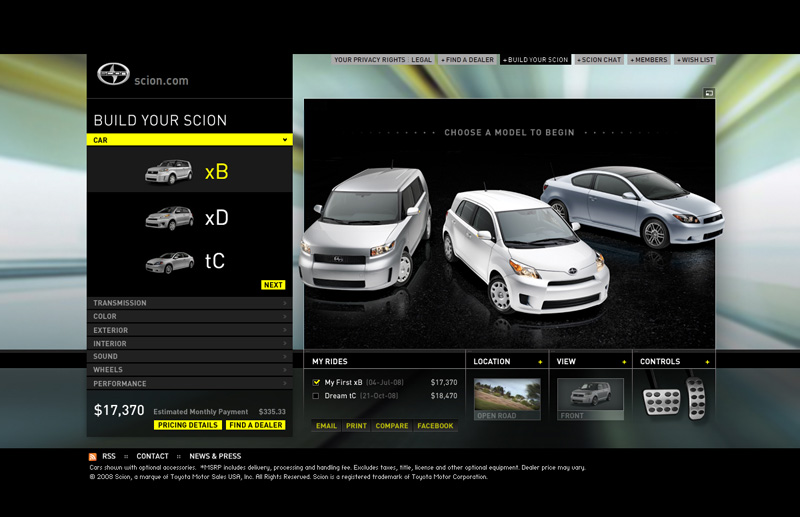Image resolution: width=800 pixels, height=517 pixels.
Task: Select the FRONT view thumbnail
Action: (x=590, y=399)
